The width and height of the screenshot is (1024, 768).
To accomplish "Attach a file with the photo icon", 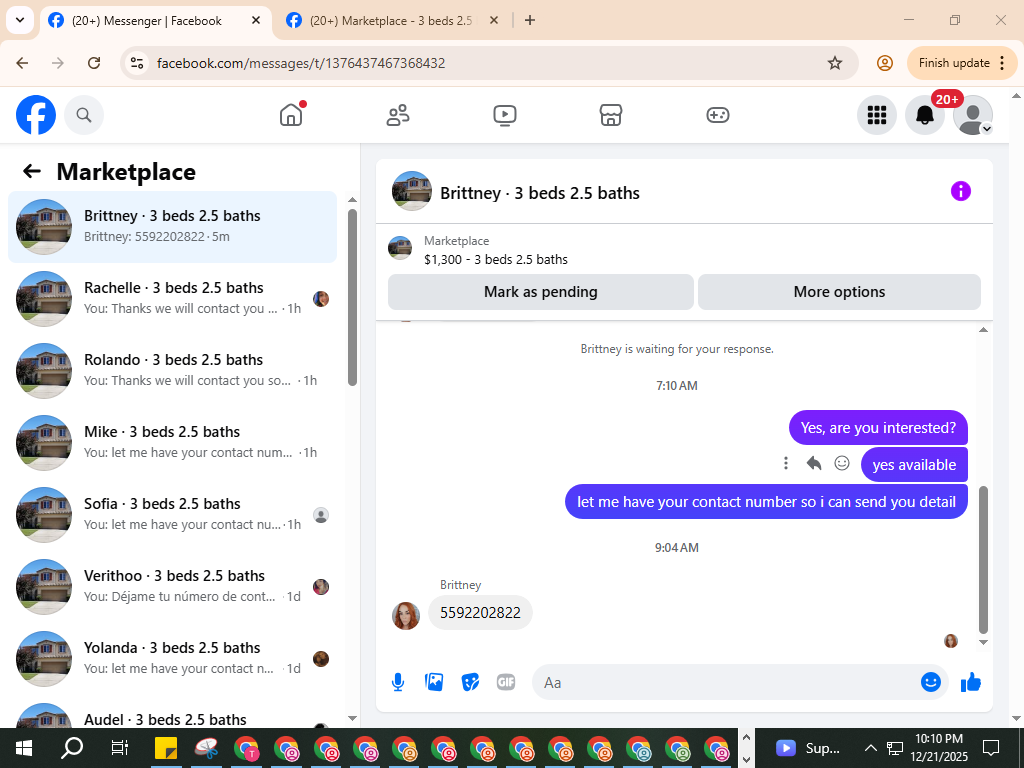I will [x=434, y=682].
